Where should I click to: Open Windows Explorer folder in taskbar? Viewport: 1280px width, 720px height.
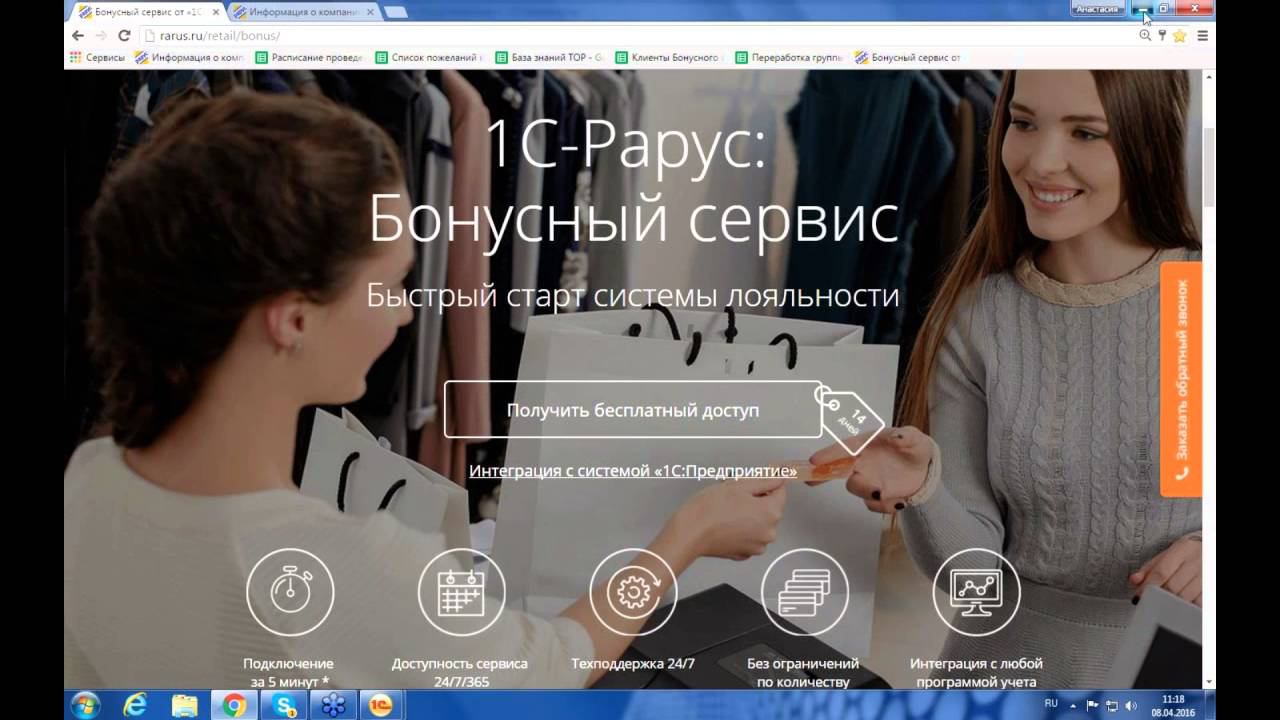point(185,705)
